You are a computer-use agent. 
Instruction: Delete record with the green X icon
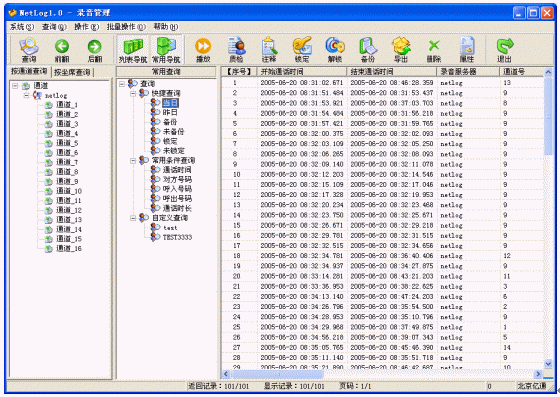click(434, 50)
